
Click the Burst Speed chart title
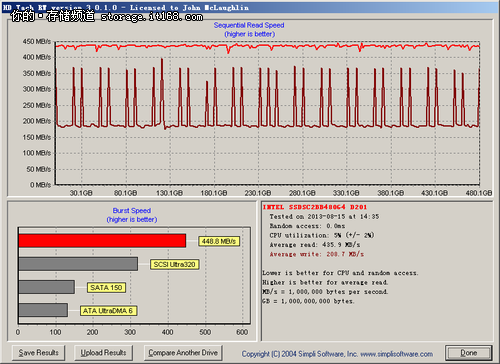tap(132, 211)
